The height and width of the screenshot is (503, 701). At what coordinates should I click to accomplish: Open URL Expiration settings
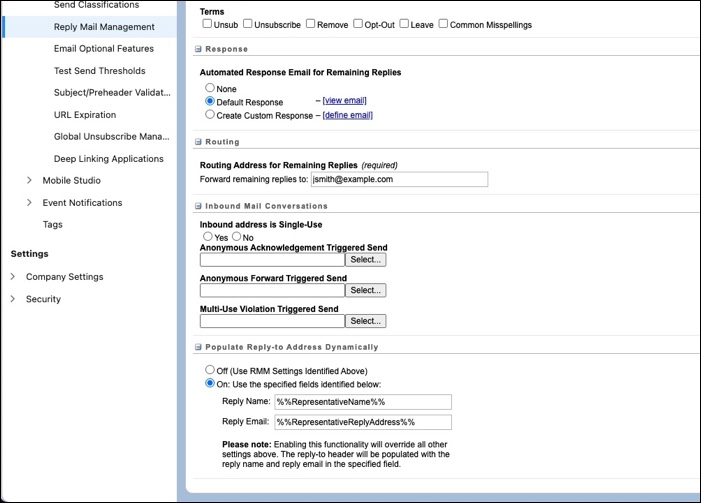click(x=85, y=114)
